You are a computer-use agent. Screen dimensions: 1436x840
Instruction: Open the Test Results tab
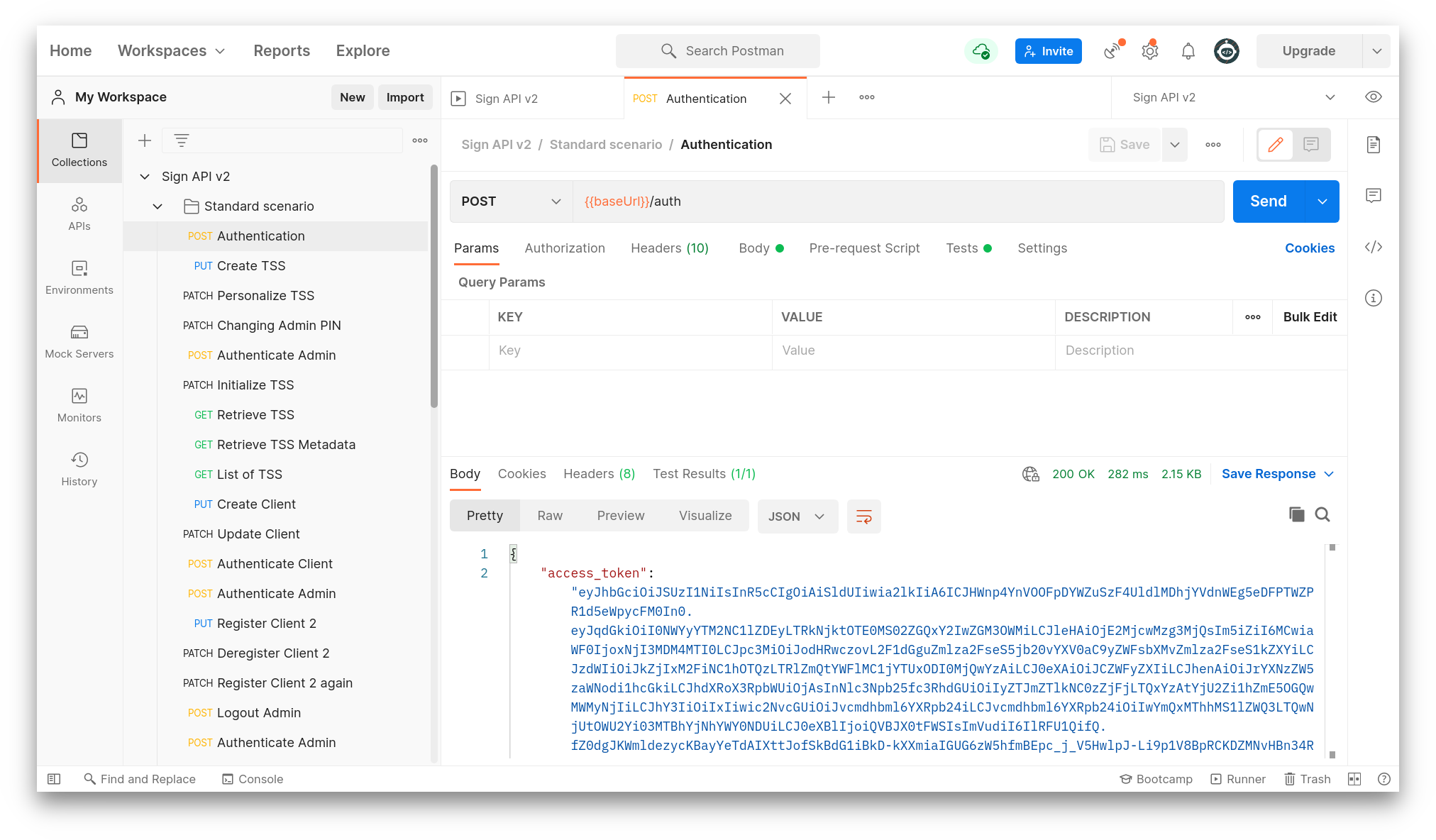(704, 474)
